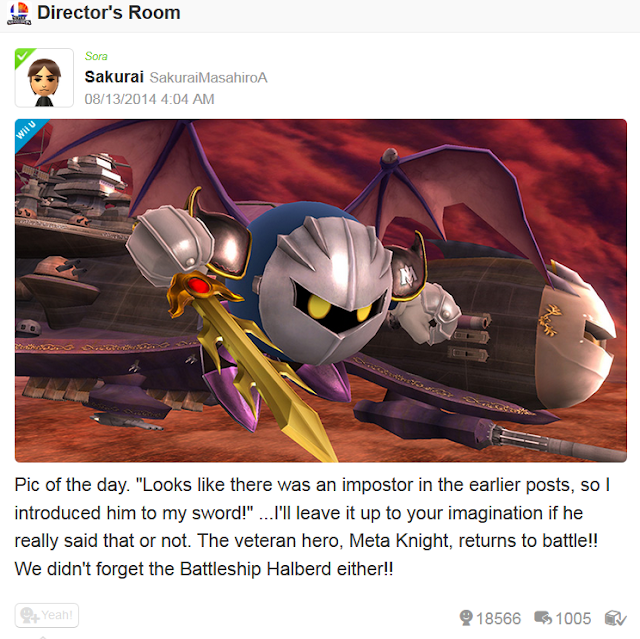Viewport: 640px width, 639px height.
Task: Open the Sakurai display name link
Action: tap(114, 77)
